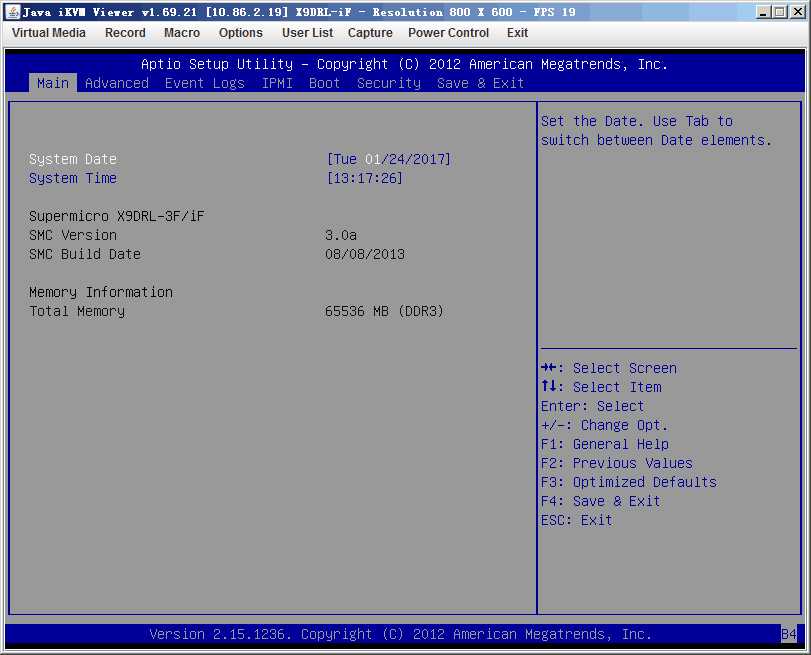
Task: Click the date value Tue 01/24/2017
Action: tap(388, 159)
